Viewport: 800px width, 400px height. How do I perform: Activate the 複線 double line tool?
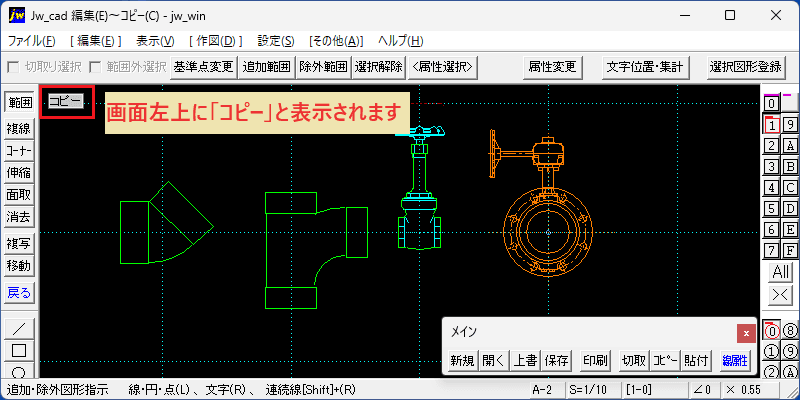click(x=19, y=129)
